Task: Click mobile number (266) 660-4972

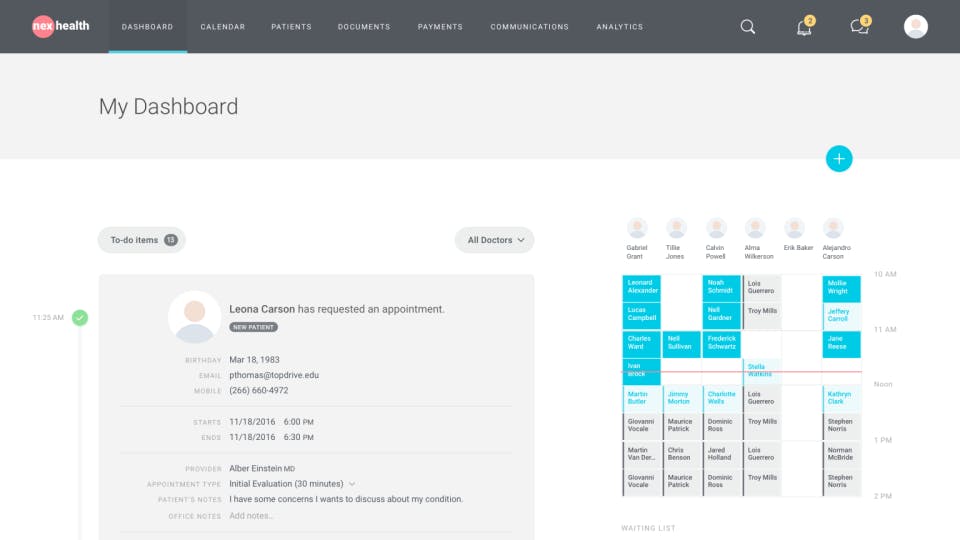Action: [x=258, y=390]
